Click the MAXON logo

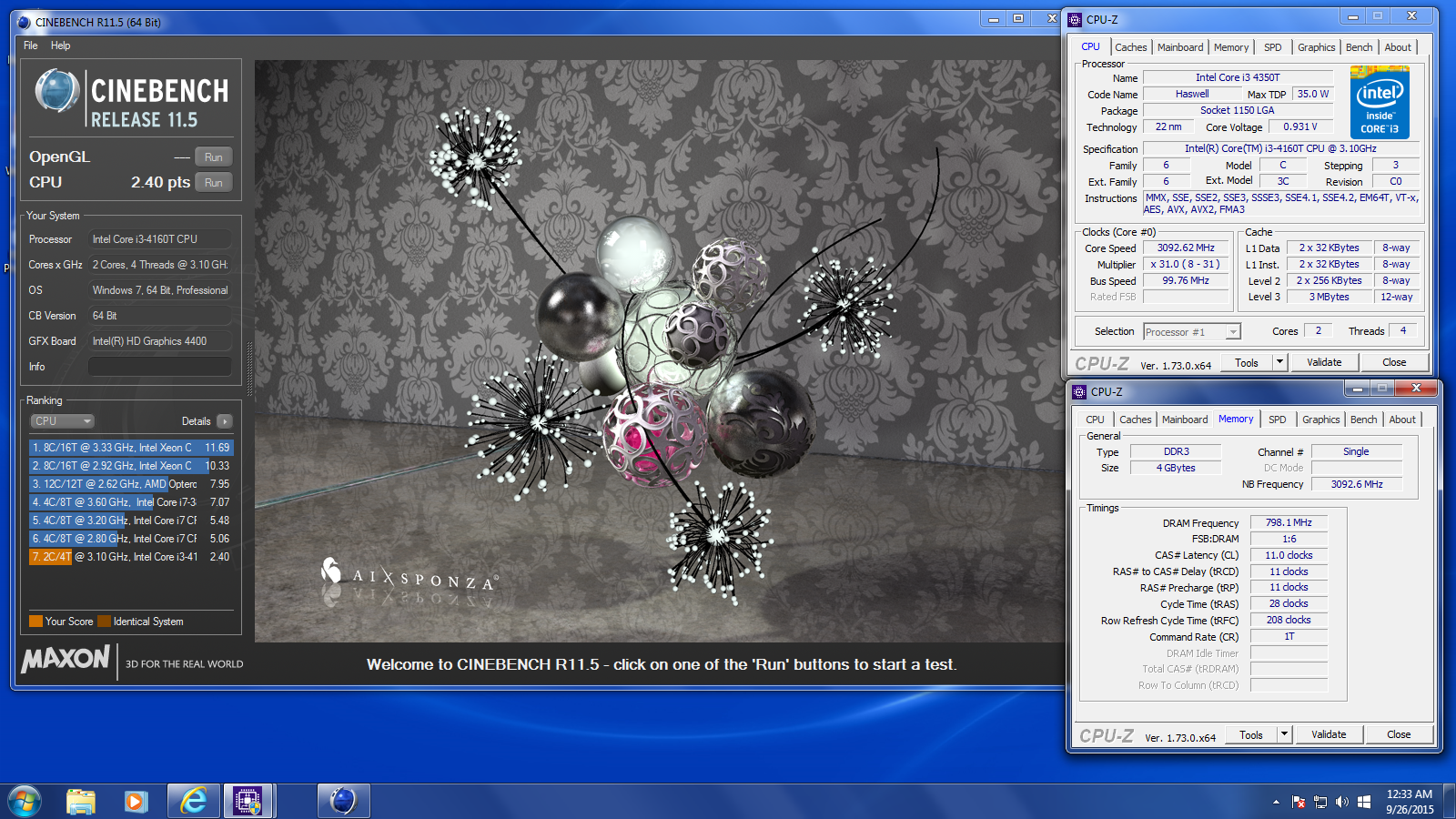[x=66, y=658]
